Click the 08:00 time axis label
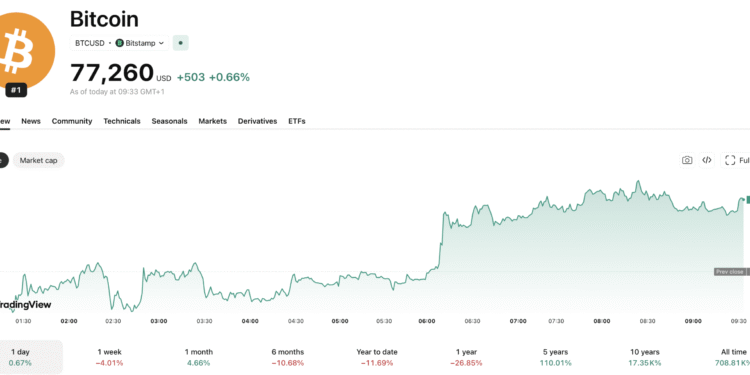Viewport: 750px width, 375px height. (x=602, y=321)
